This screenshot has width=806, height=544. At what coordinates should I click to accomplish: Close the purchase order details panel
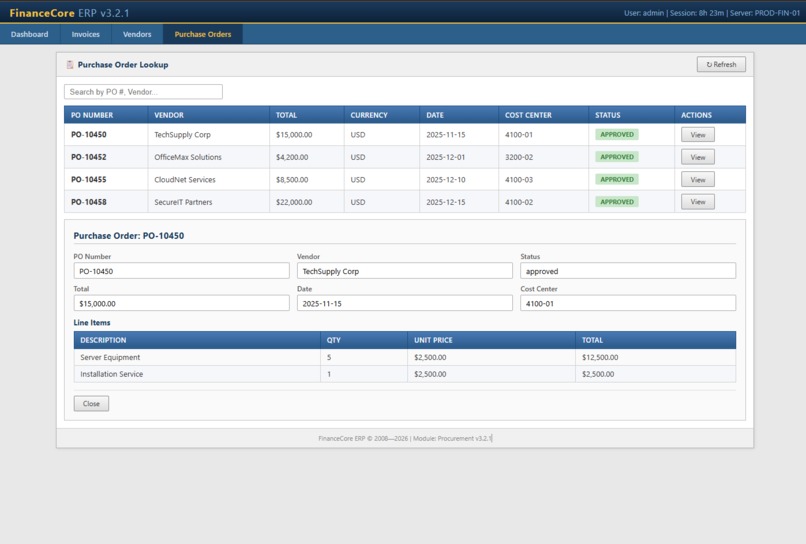point(91,404)
